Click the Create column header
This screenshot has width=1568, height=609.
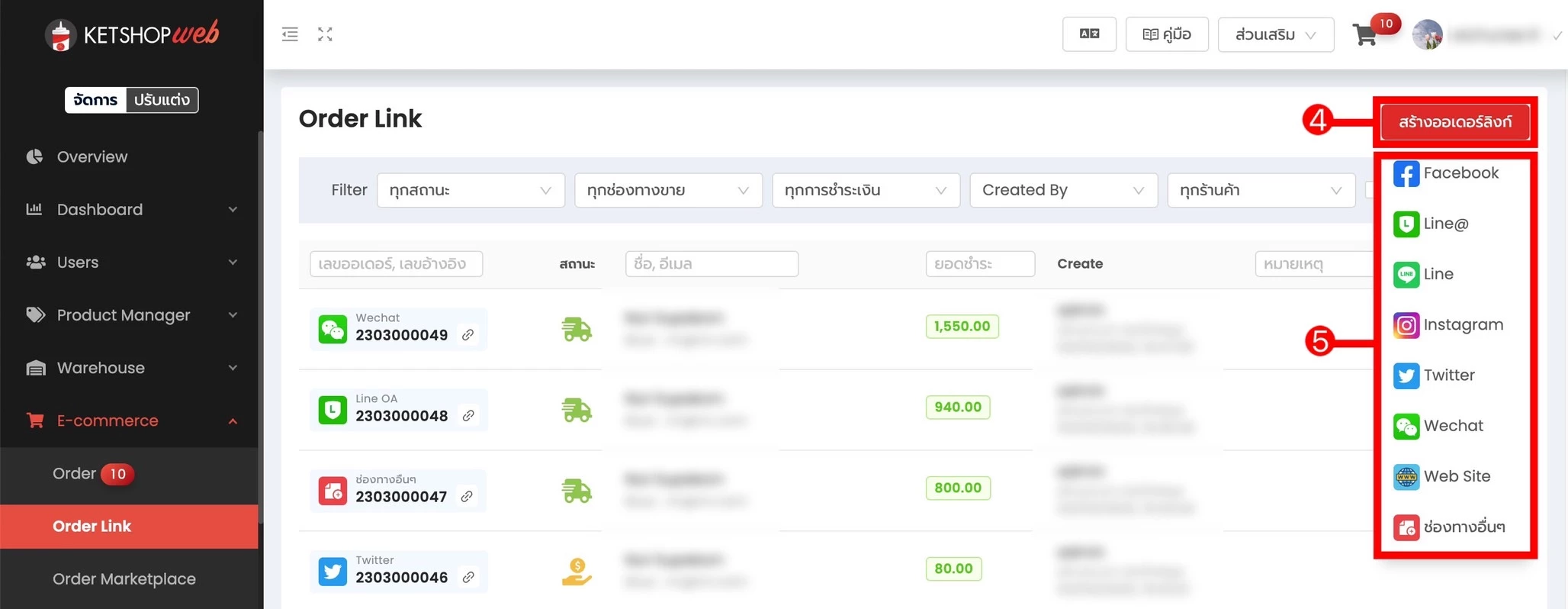(x=1080, y=264)
